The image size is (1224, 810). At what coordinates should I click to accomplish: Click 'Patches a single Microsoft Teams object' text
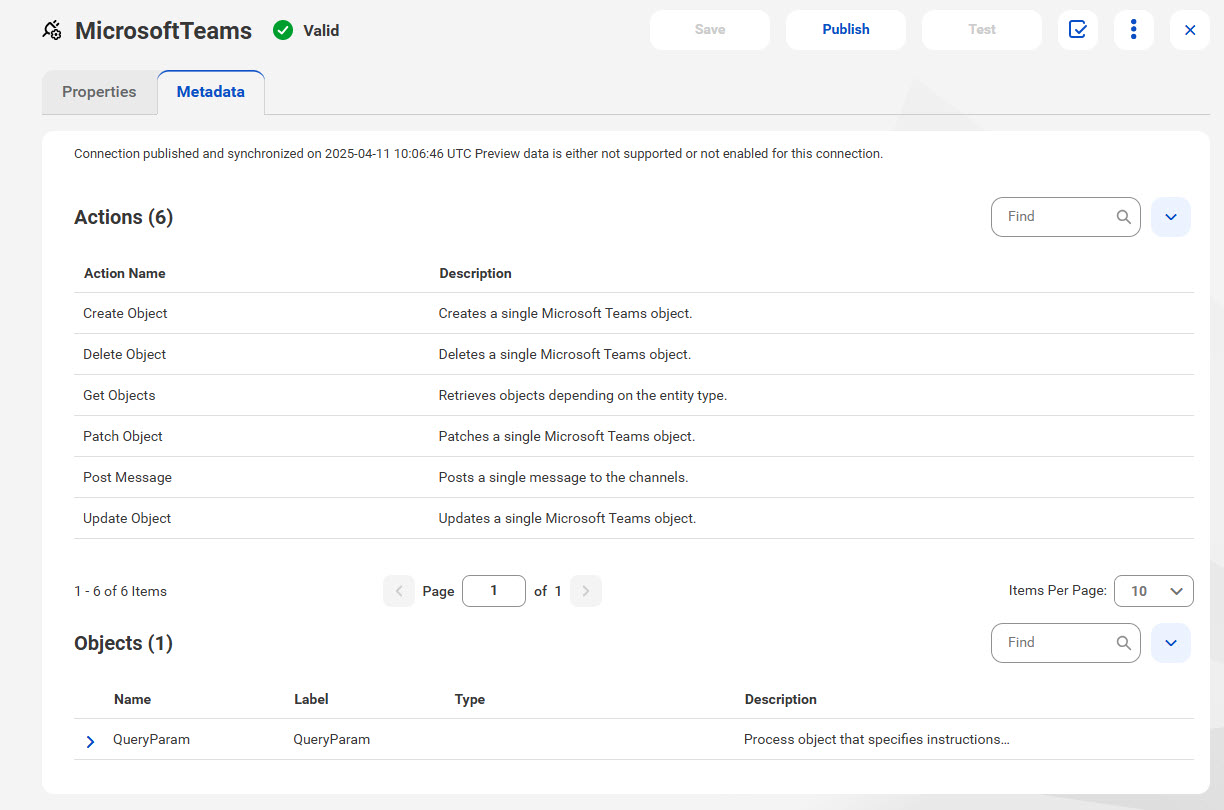coord(567,436)
